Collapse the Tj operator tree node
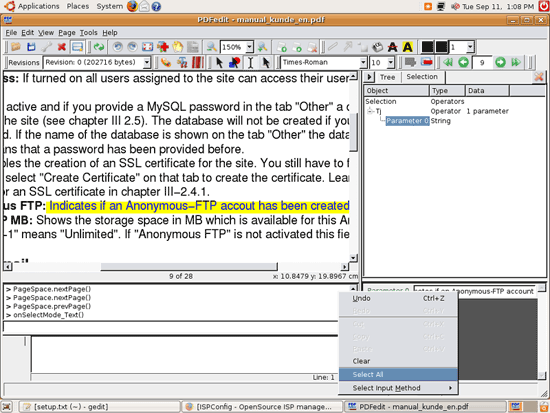The width and height of the screenshot is (550, 413). coord(370,111)
